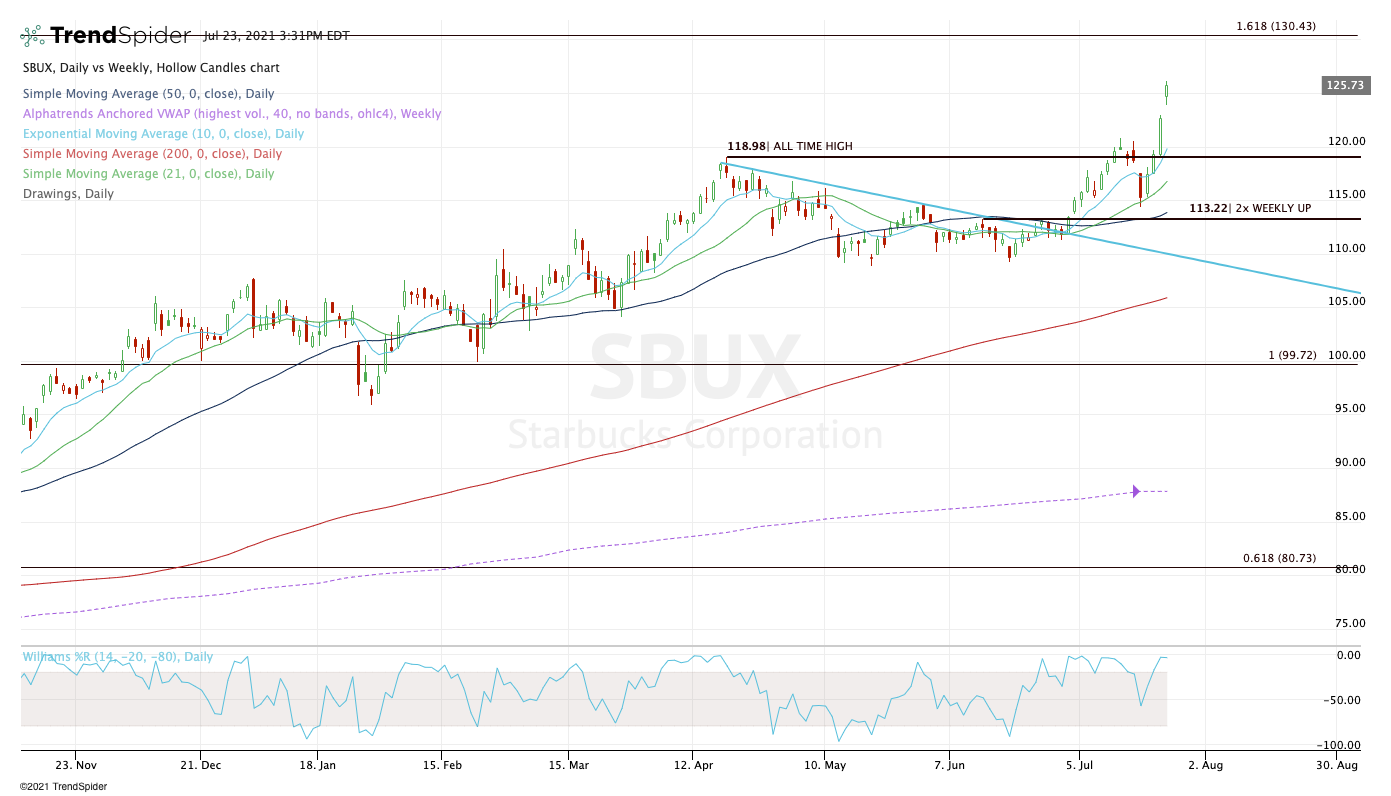Image resolution: width=1391 pixels, height=796 pixels.
Task: Click the 21. Dec date axis label
Action: click(x=200, y=765)
